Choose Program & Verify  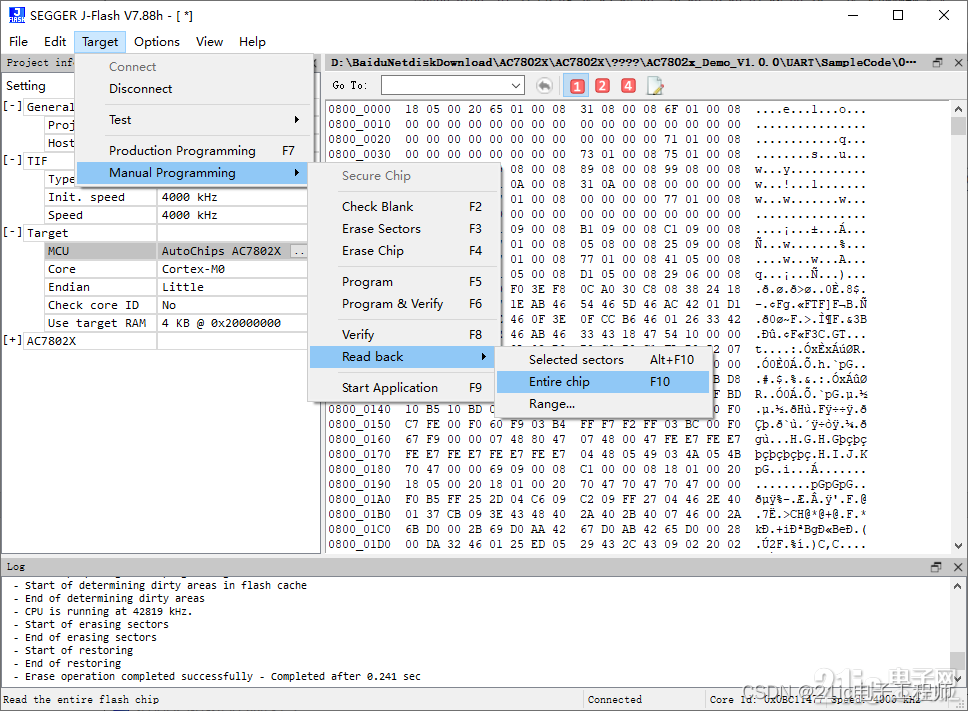[404, 304]
